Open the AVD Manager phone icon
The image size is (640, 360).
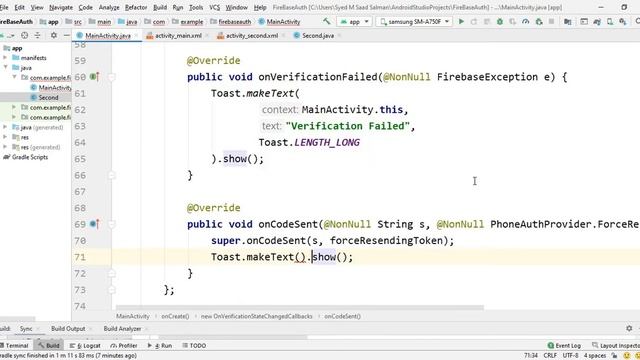[x=610, y=21]
